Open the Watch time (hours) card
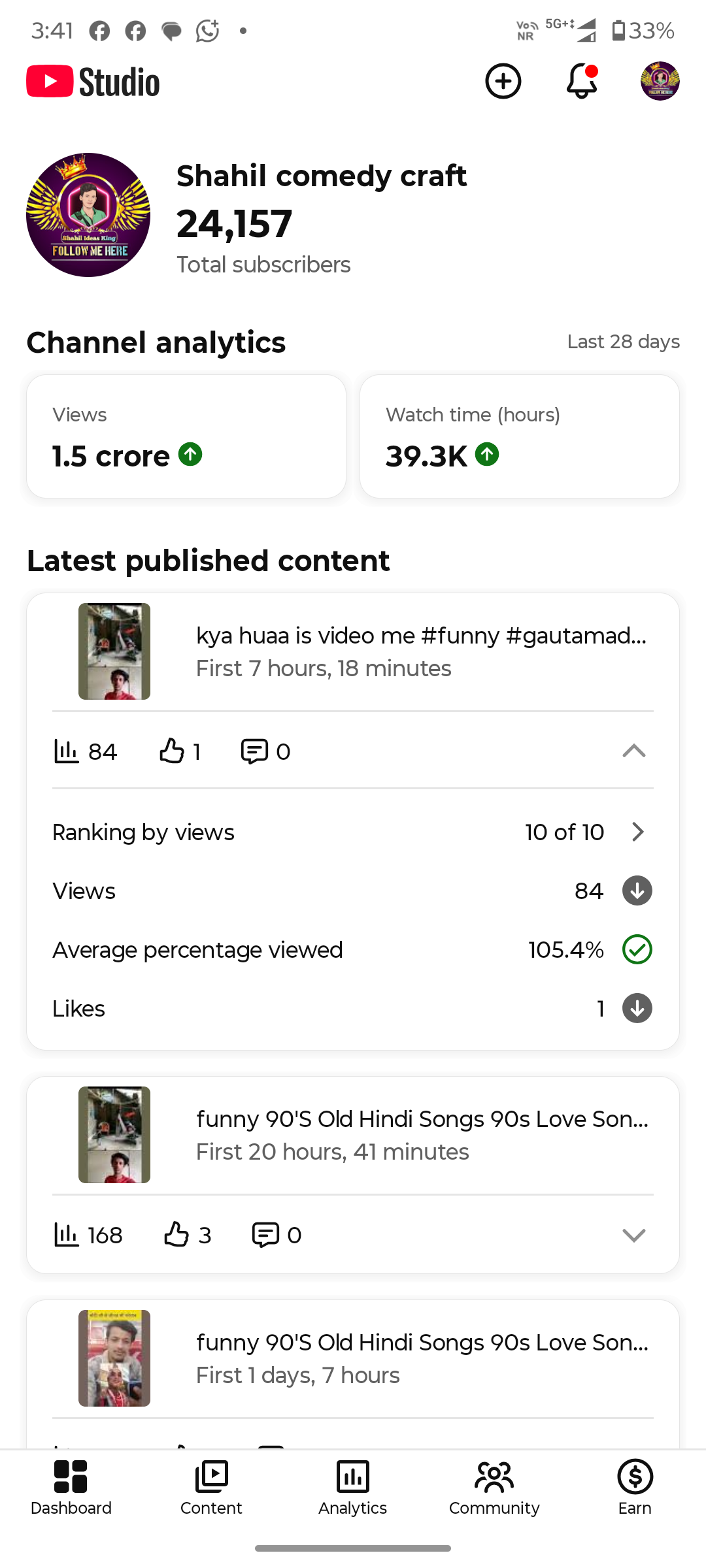 coord(520,436)
